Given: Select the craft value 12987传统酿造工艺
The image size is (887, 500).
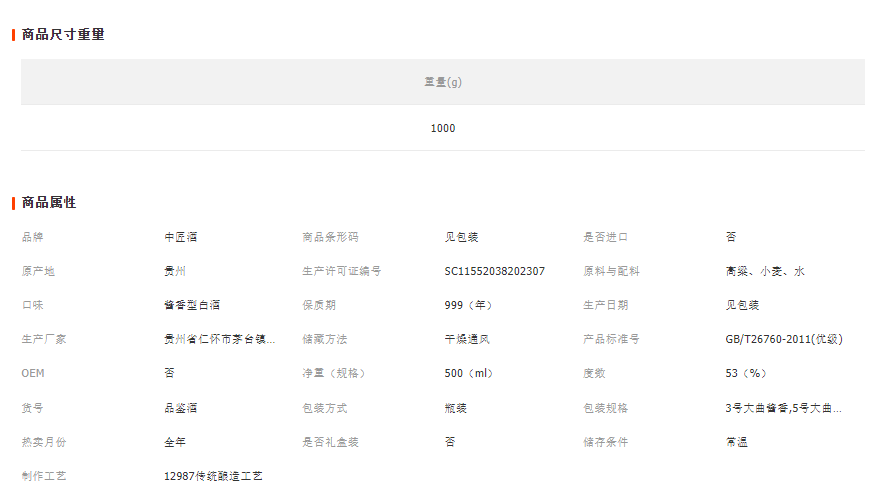Looking at the screenshot, I should tap(213, 476).
